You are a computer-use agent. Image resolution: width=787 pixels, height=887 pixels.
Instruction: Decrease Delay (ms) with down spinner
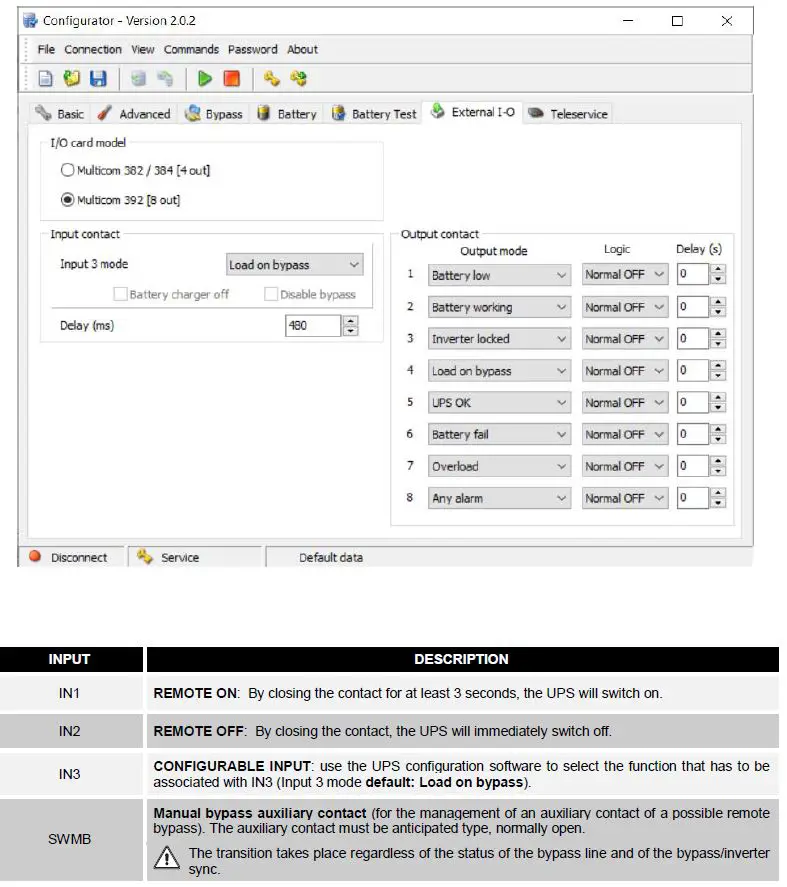click(351, 330)
